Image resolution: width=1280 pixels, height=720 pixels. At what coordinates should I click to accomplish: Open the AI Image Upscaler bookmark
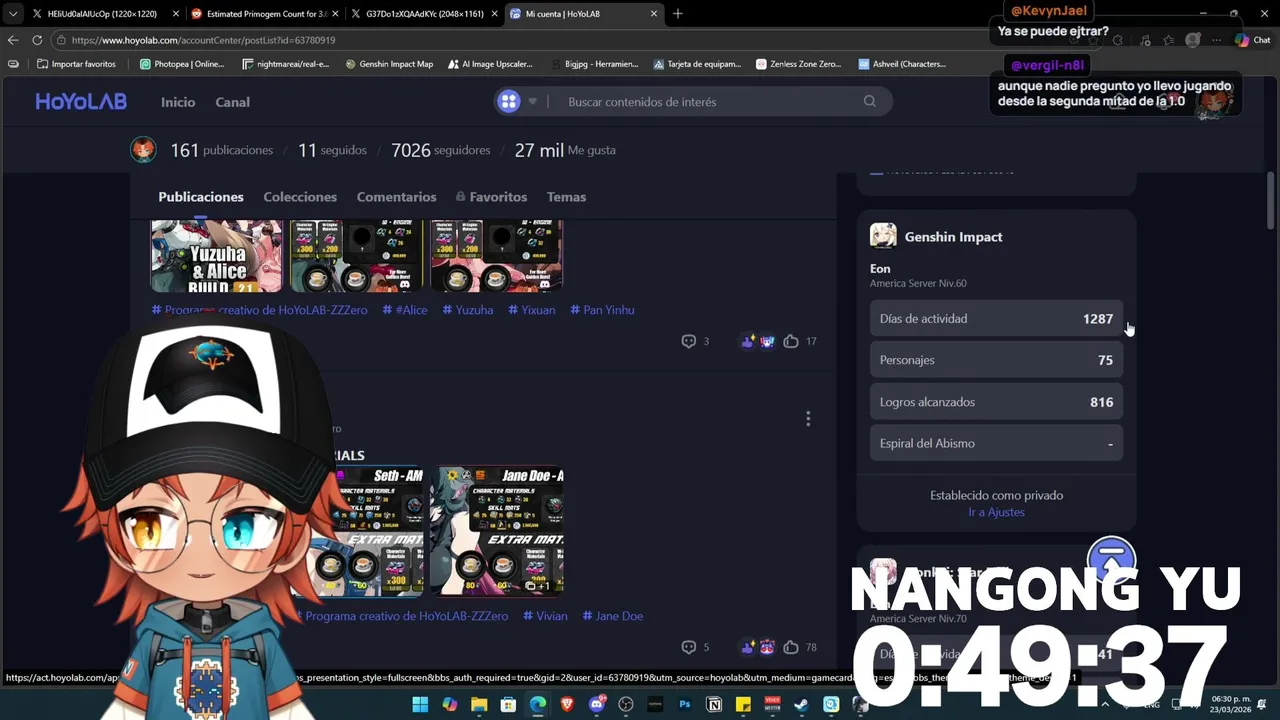(490, 64)
